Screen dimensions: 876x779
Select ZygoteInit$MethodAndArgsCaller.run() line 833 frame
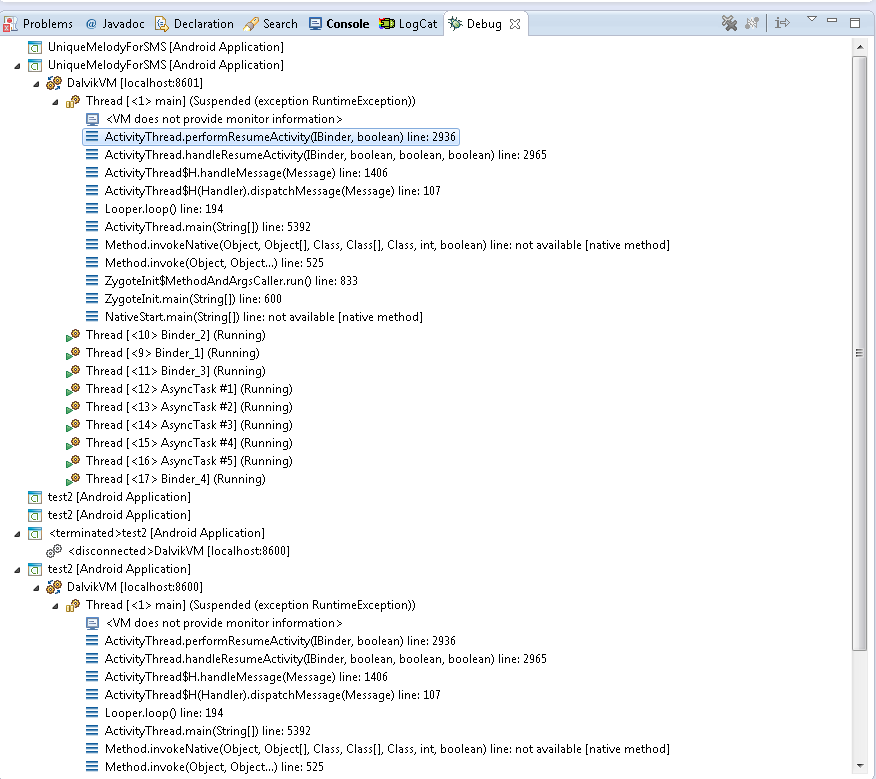point(231,281)
